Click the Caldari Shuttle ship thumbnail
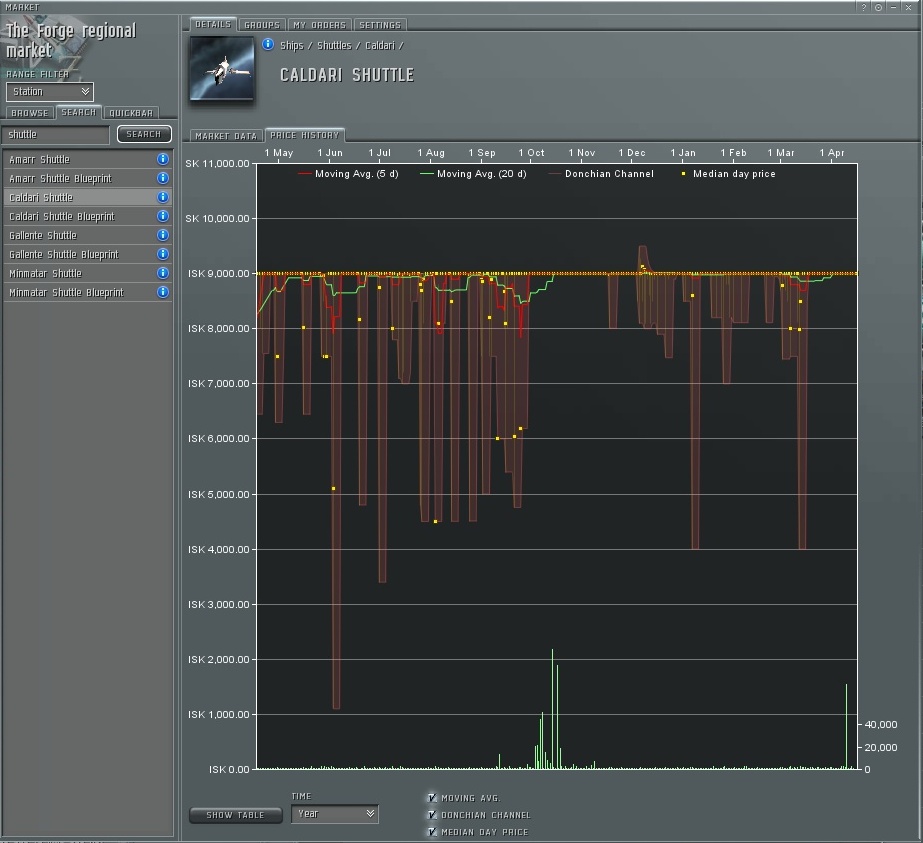This screenshot has width=923, height=843. 222,68
